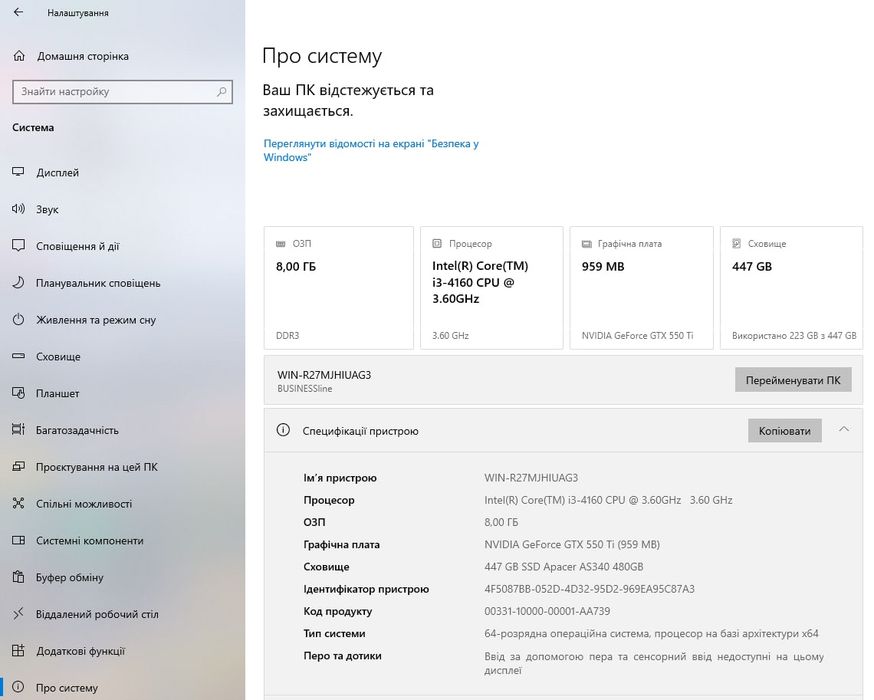The height and width of the screenshot is (700, 874).
Task: Click the Копіювати button
Action: (x=784, y=430)
